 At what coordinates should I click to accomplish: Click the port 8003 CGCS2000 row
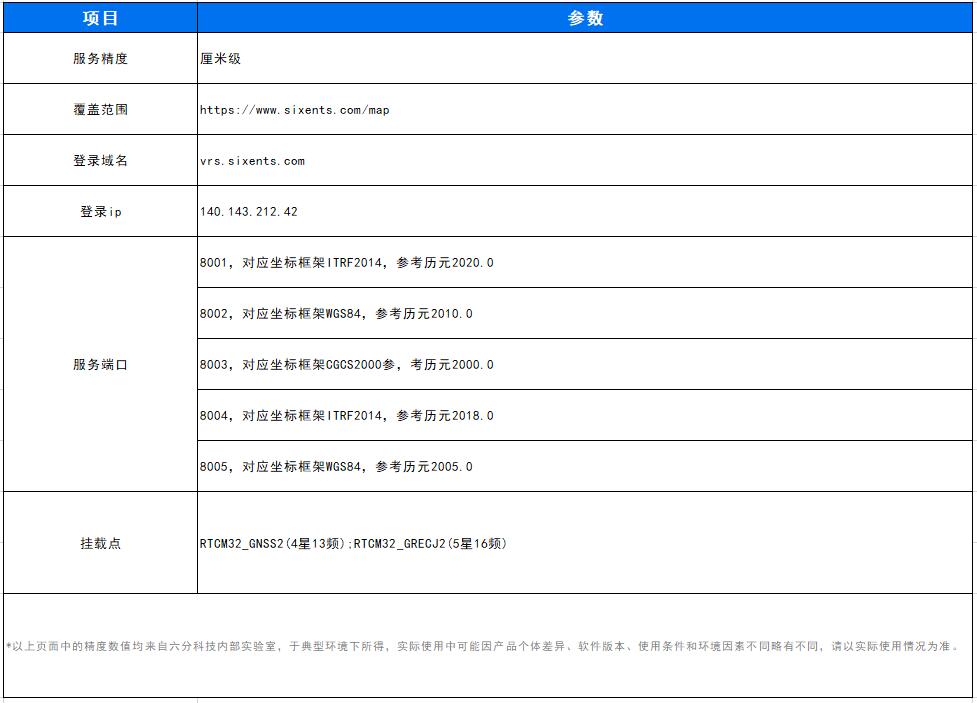pos(346,365)
